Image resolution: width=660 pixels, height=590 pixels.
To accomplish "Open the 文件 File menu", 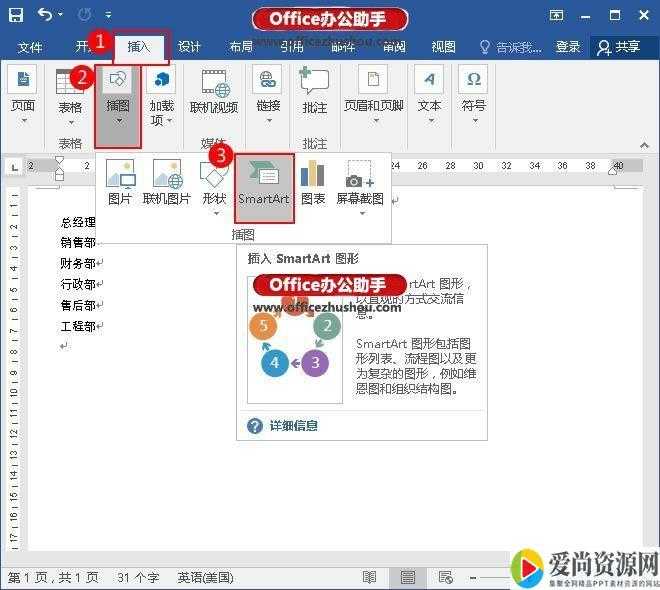I will 30,47.
